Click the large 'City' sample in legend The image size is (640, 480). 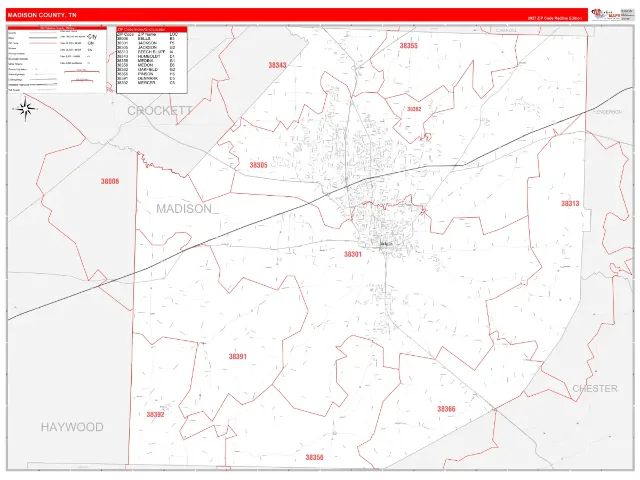pyautogui.click(x=92, y=37)
